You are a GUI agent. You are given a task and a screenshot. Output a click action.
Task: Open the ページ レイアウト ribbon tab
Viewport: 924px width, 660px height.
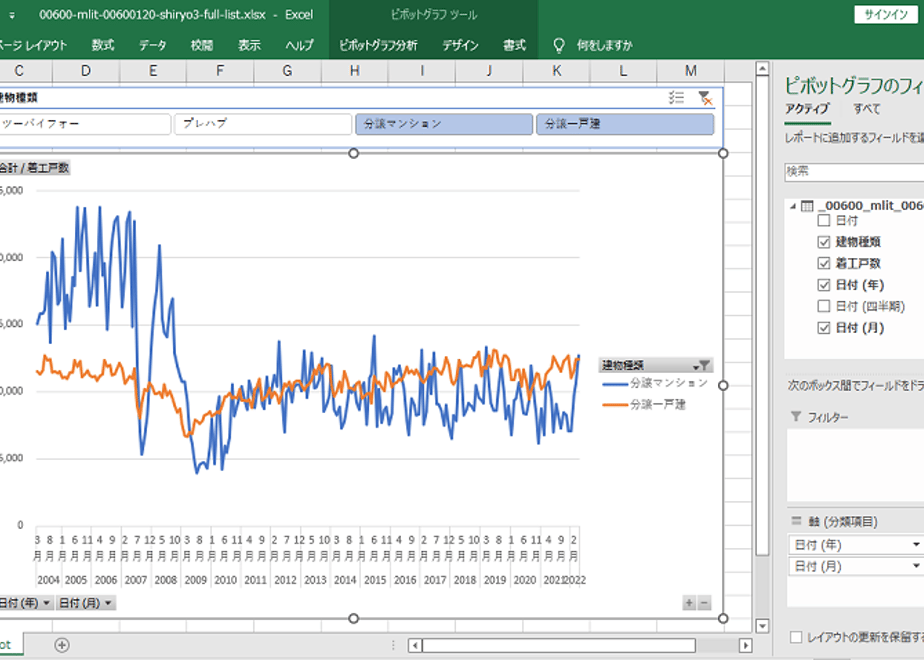[x=32, y=45]
